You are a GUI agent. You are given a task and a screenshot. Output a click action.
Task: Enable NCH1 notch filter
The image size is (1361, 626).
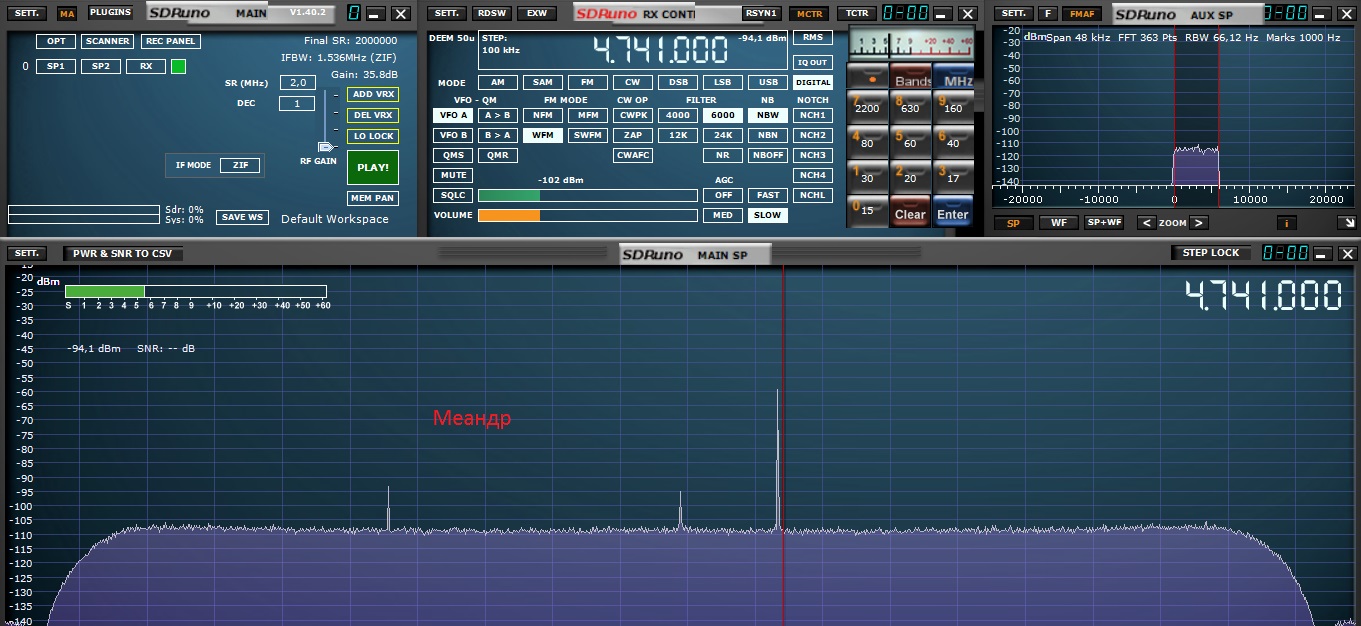813,115
